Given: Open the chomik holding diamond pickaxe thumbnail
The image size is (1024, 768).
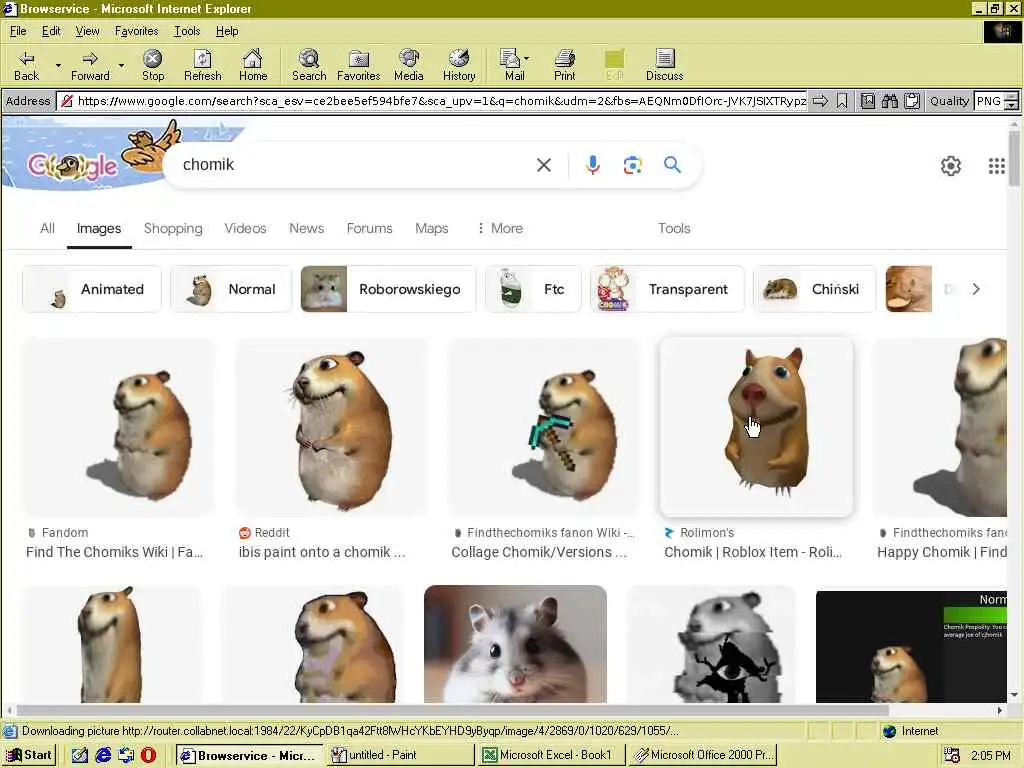Looking at the screenshot, I should click(543, 427).
